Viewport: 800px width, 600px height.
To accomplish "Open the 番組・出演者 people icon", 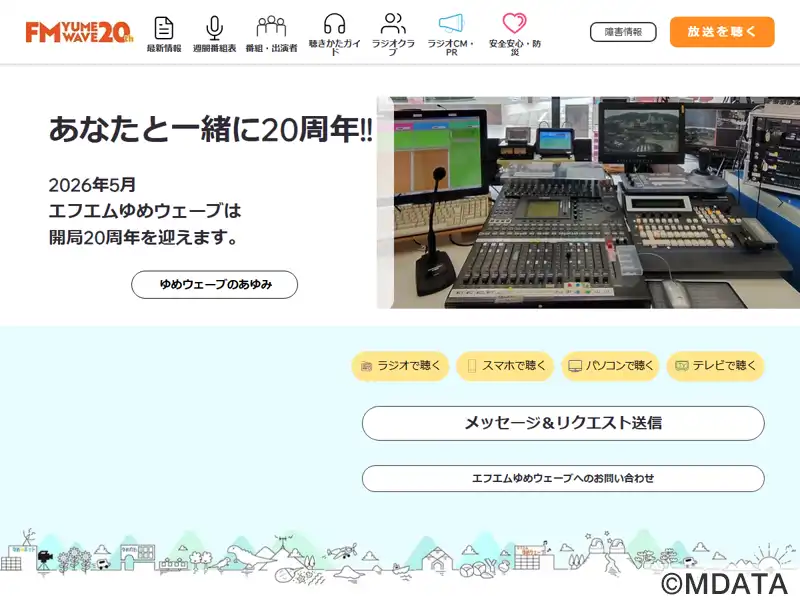I will 271,27.
